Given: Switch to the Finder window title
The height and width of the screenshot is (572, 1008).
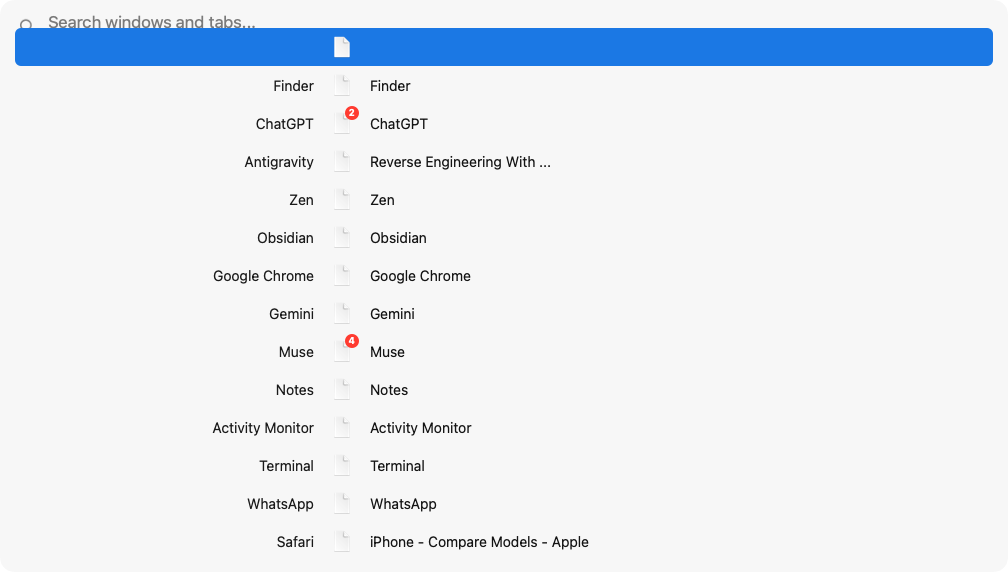Looking at the screenshot, I should [390, 85].
